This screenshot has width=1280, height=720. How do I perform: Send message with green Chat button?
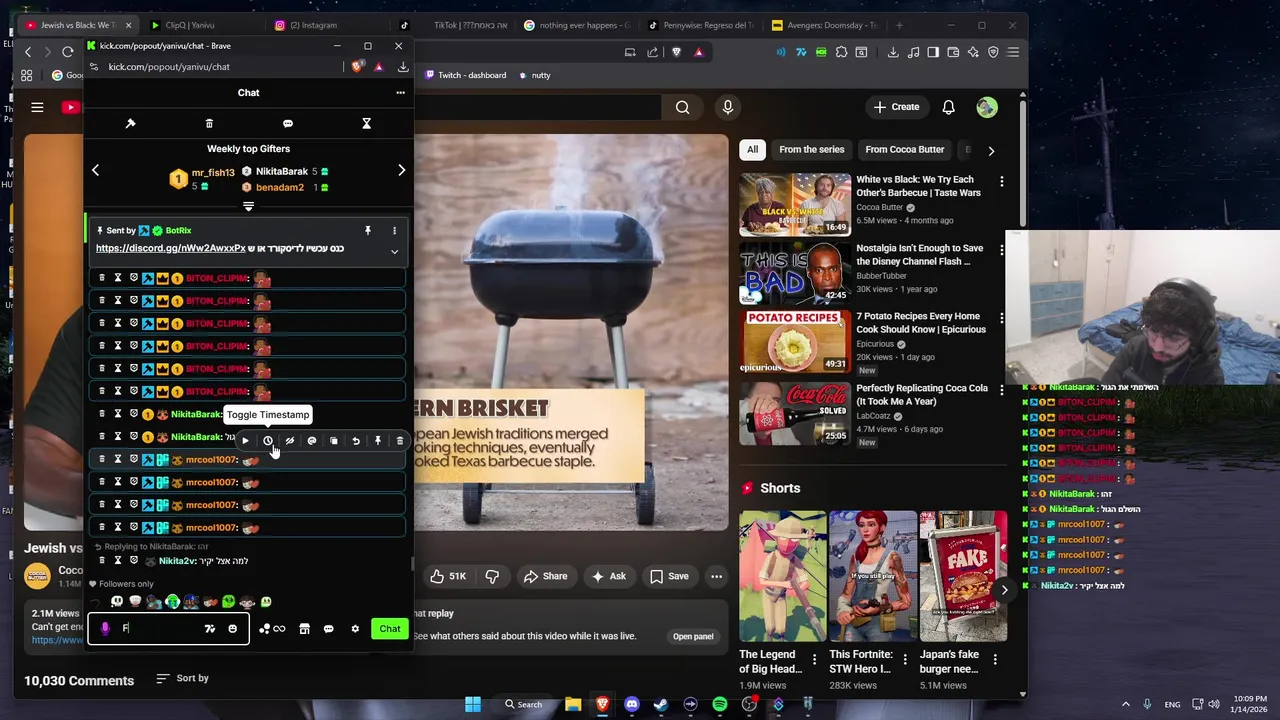tap(390, 629)
